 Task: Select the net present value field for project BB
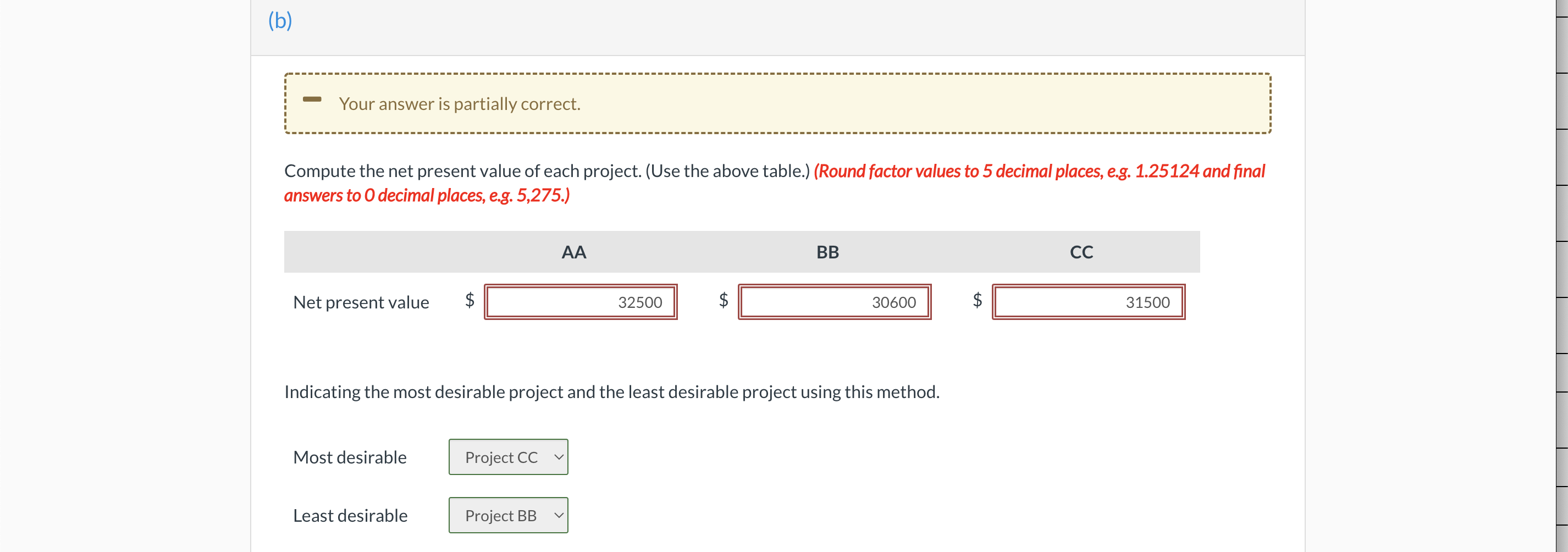(x=835, y=302)
